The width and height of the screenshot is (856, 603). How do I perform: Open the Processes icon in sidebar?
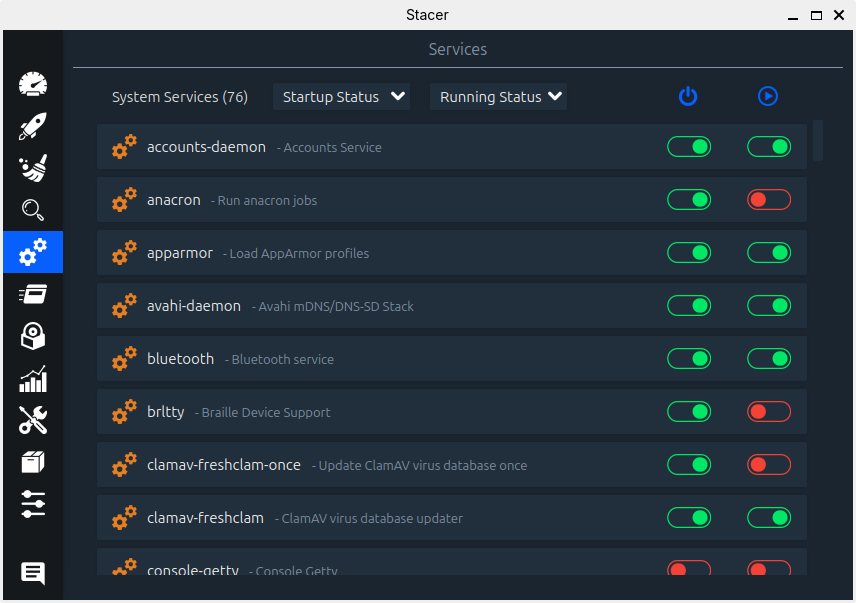point(33,294)
